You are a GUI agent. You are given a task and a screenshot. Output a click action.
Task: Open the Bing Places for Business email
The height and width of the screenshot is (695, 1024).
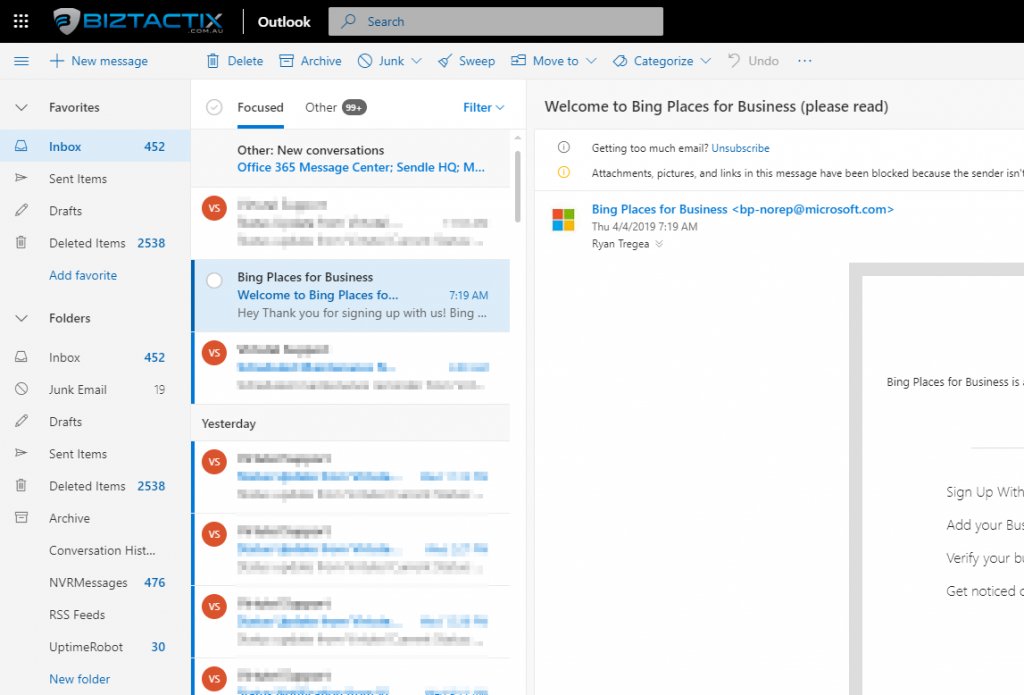351,295
